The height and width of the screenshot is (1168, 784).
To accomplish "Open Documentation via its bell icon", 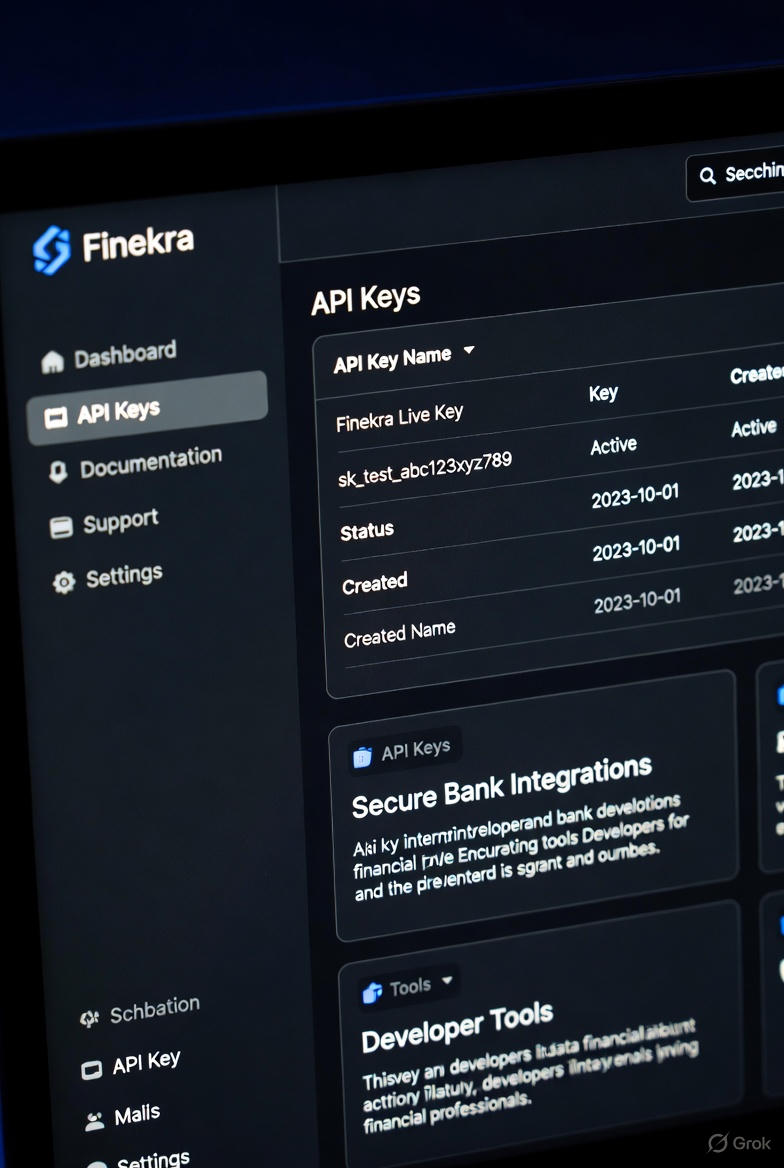I will coord(58,472).
